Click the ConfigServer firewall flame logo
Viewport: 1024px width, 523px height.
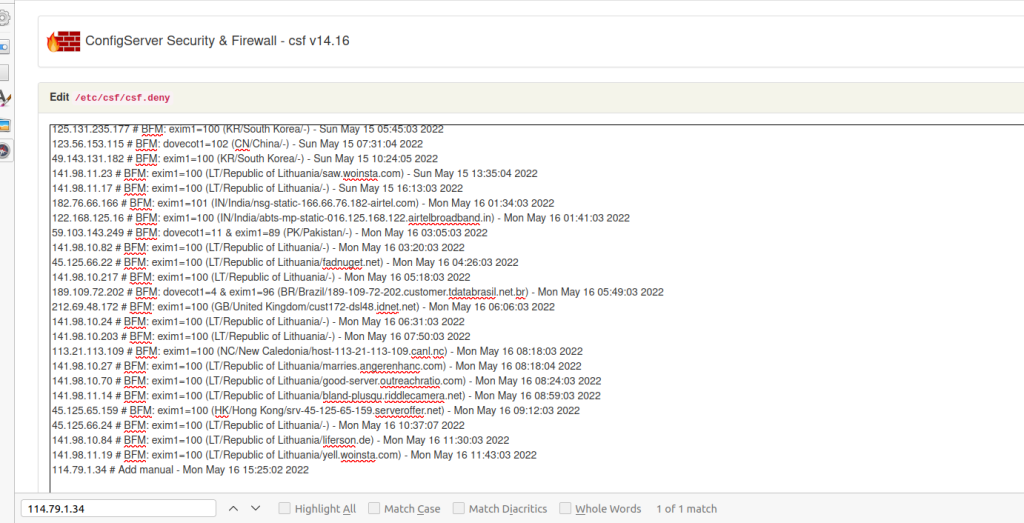tap(63, 41)
